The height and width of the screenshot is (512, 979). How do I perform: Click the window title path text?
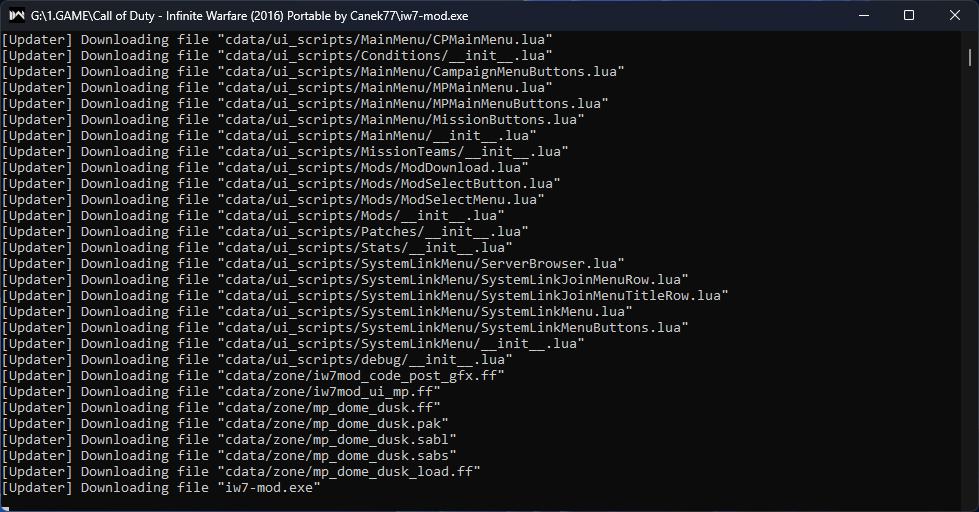click(249, 16)
